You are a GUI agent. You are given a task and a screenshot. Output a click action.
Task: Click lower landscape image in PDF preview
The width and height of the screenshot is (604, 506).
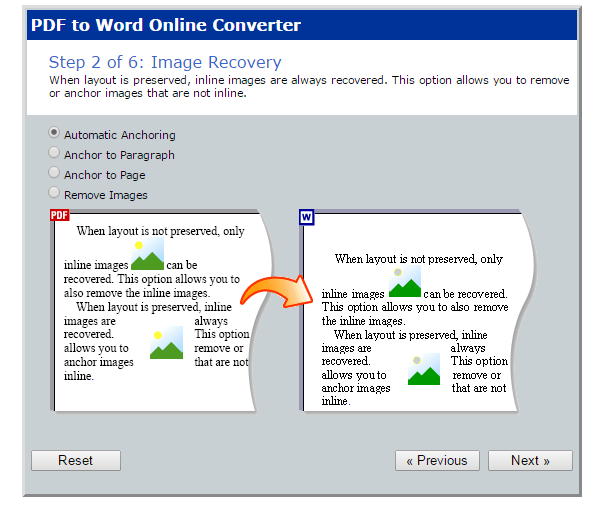coord(166,343)
